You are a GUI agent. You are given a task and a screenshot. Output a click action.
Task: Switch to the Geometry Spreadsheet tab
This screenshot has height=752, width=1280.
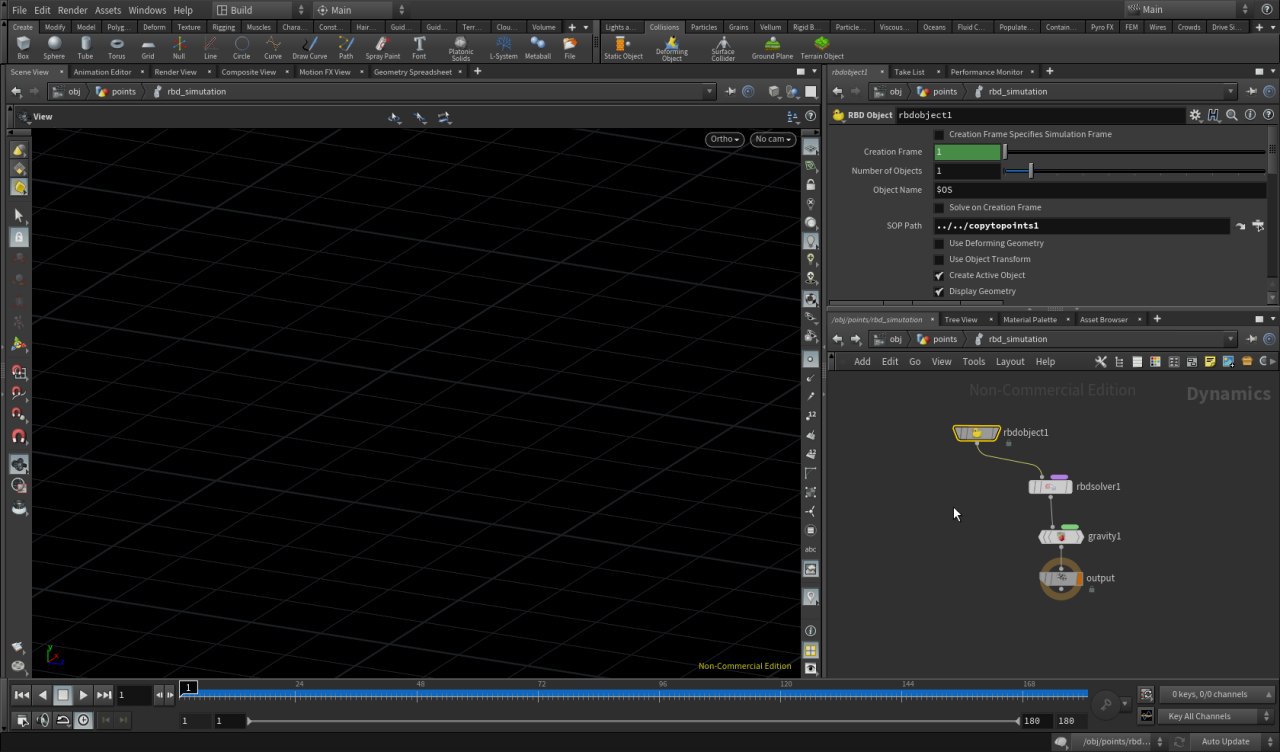click(x=413, y=72)
